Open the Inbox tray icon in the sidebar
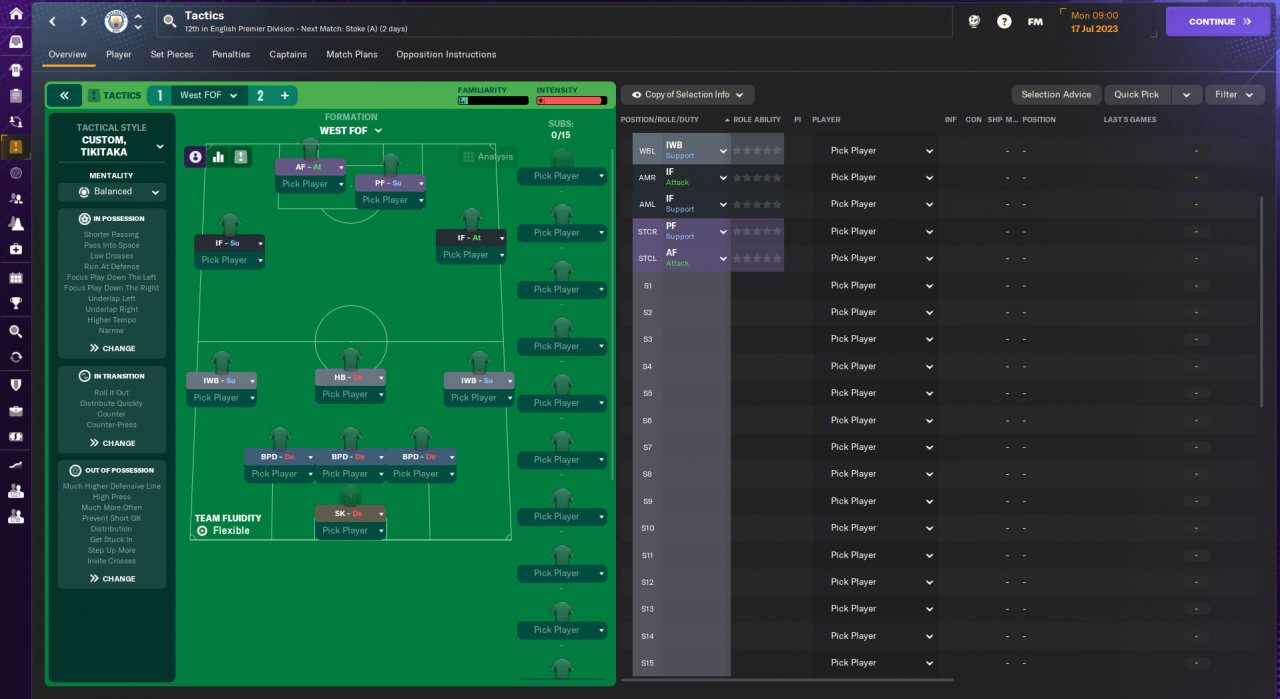Viewport: 1280px width, 699px height. coord(15,42)
